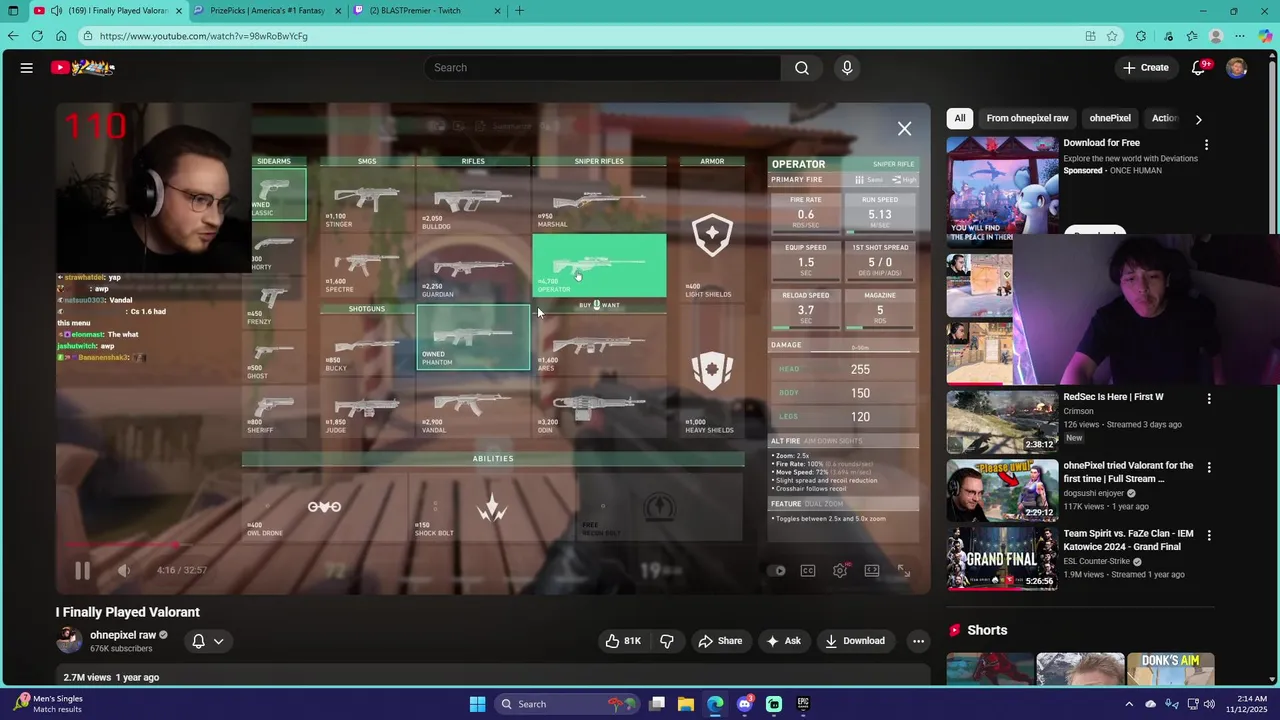Go to the YouTube home logo
Viewport: 1280px width, 720px height.
click(84, 68)
